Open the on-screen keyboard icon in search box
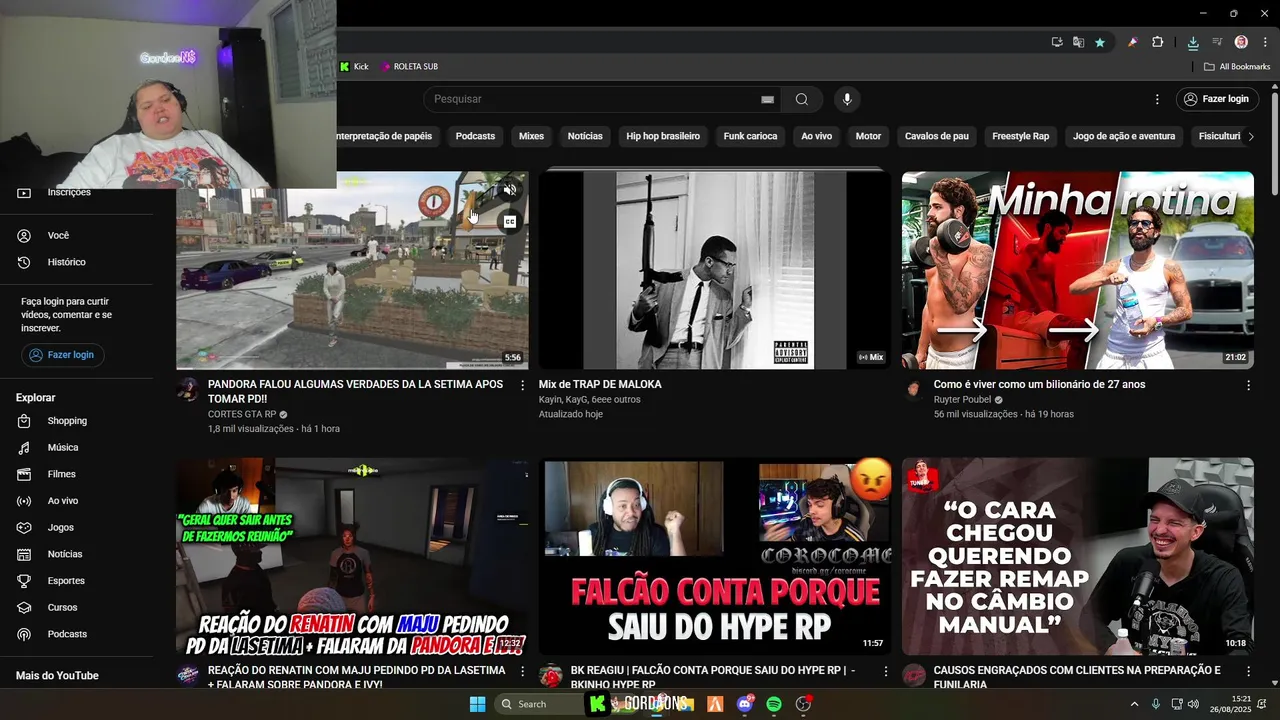1280x720 pixels. [767, 99]
